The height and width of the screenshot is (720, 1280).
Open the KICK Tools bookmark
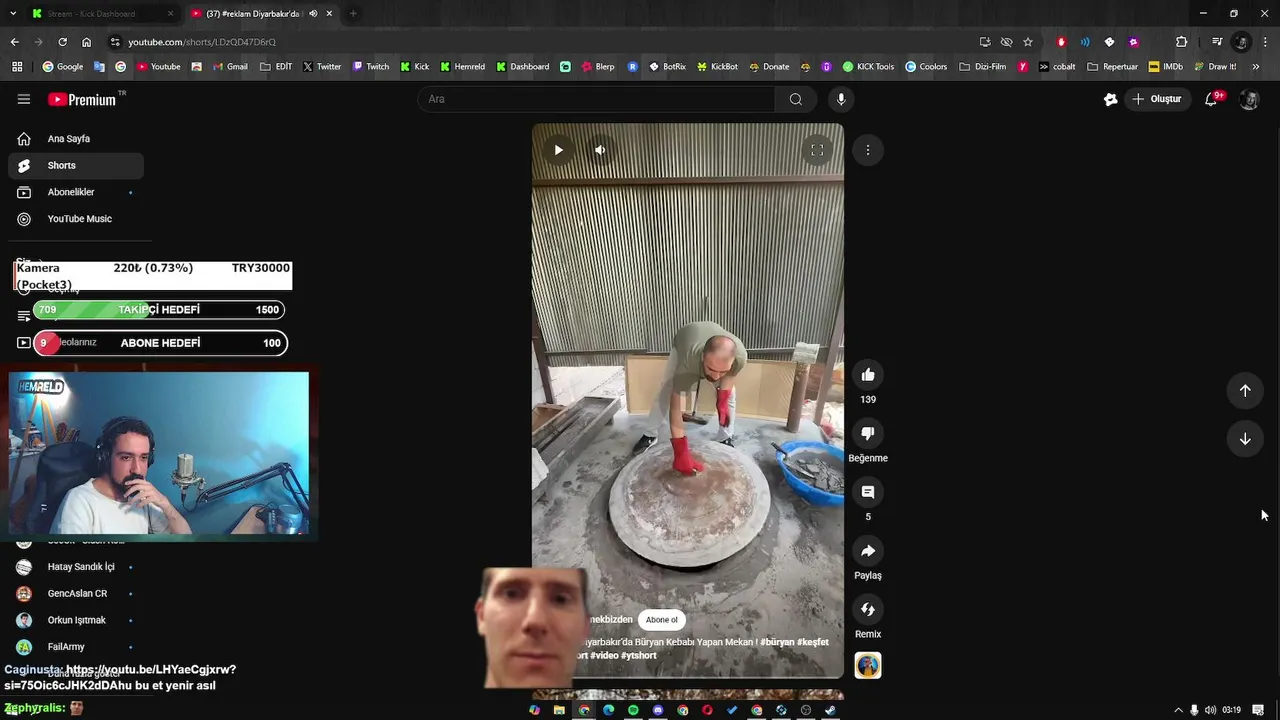868,67
